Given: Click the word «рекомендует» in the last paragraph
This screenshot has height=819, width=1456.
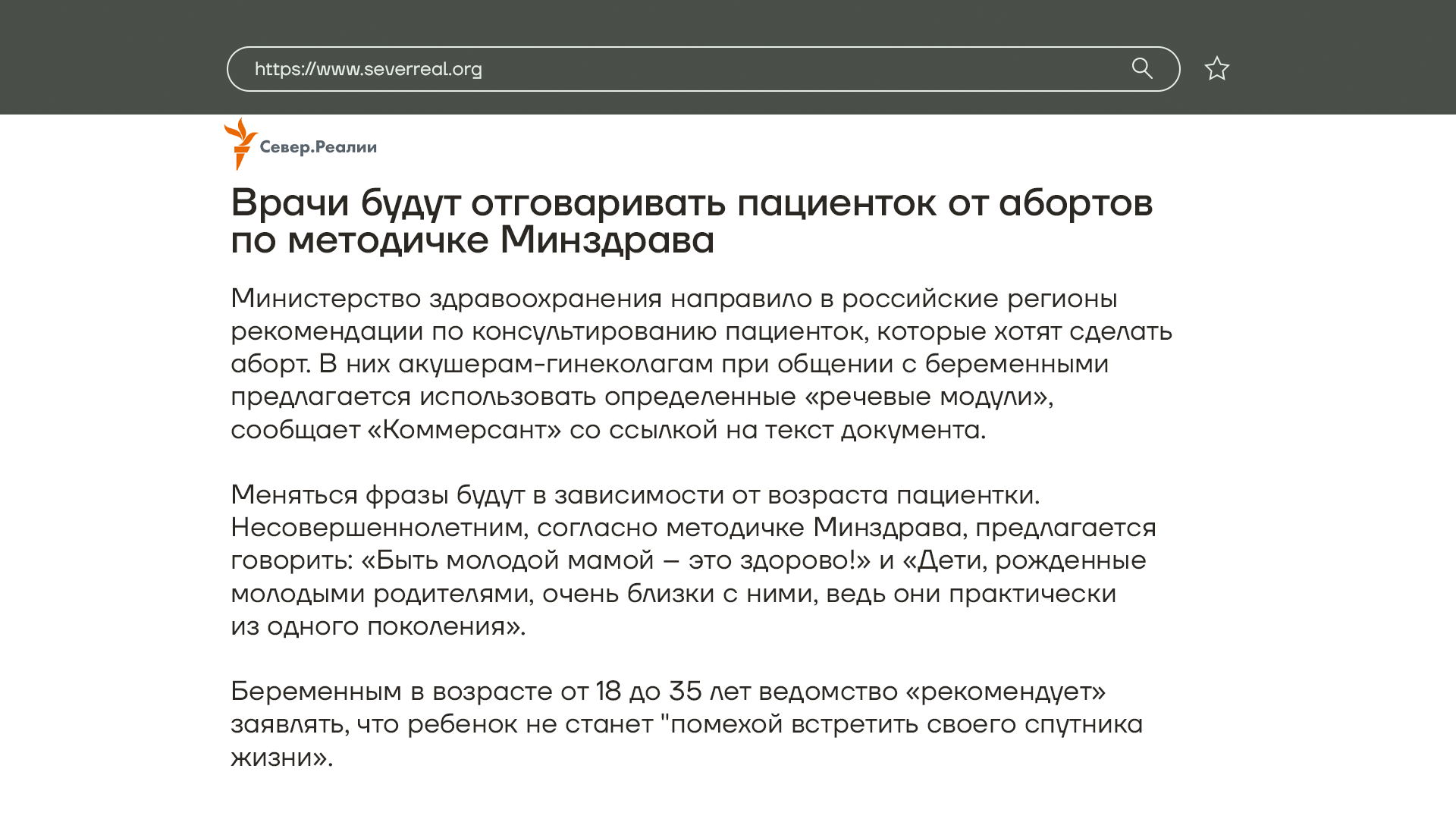Looking at the screenshot, I should pyautogui.click(x=1006, y=692).
